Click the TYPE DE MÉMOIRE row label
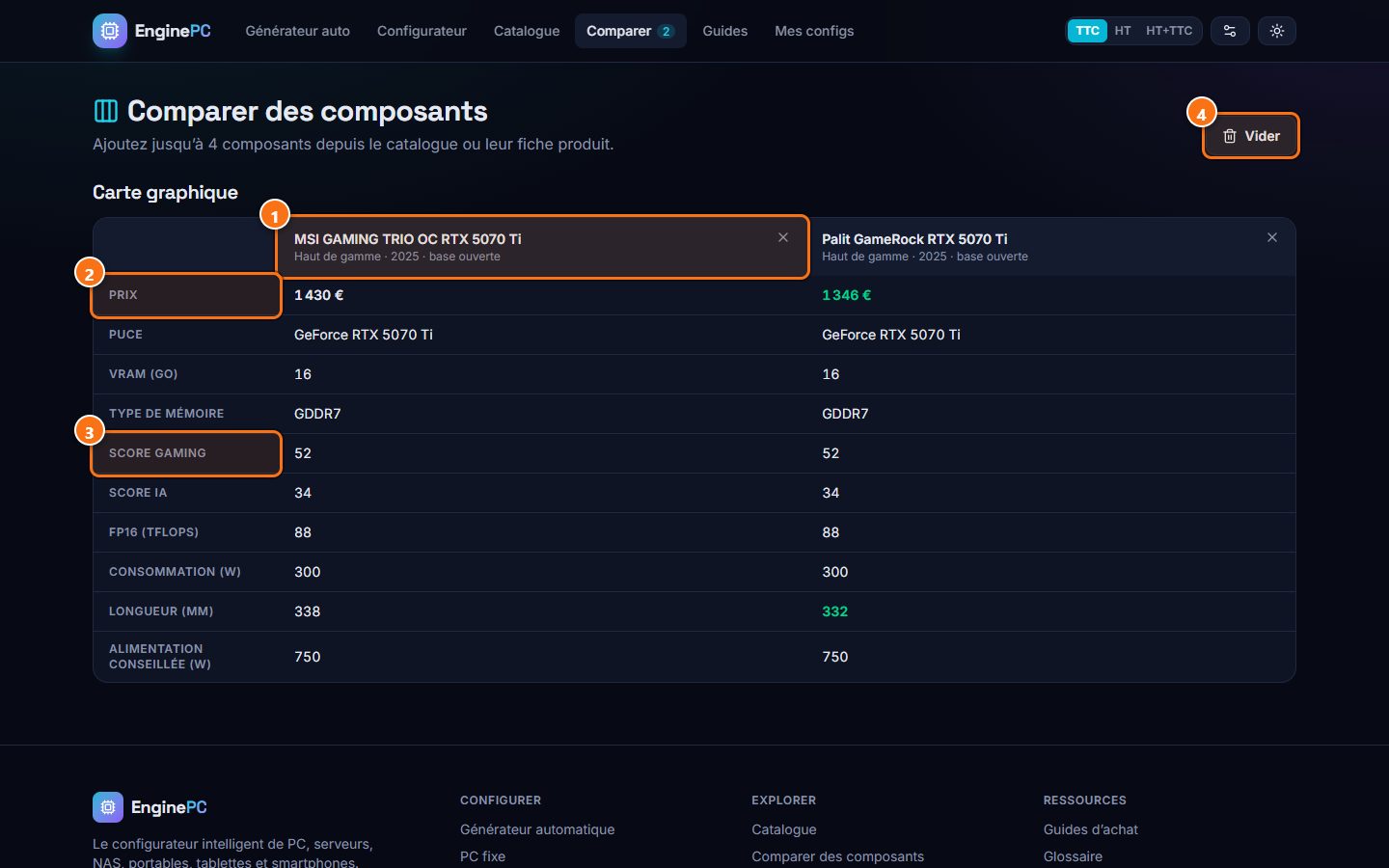The image size is (1389, 868). (166, 414)
